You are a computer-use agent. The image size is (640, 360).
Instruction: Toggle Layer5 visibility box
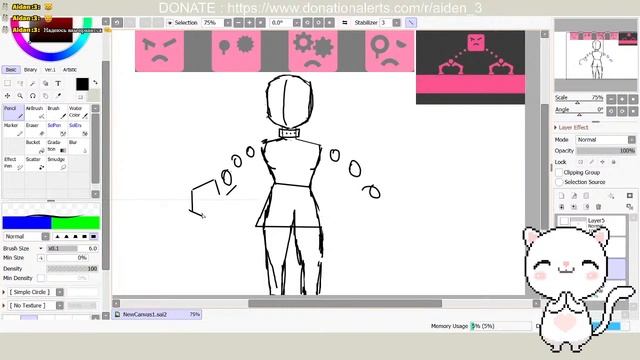click(564, 221)
